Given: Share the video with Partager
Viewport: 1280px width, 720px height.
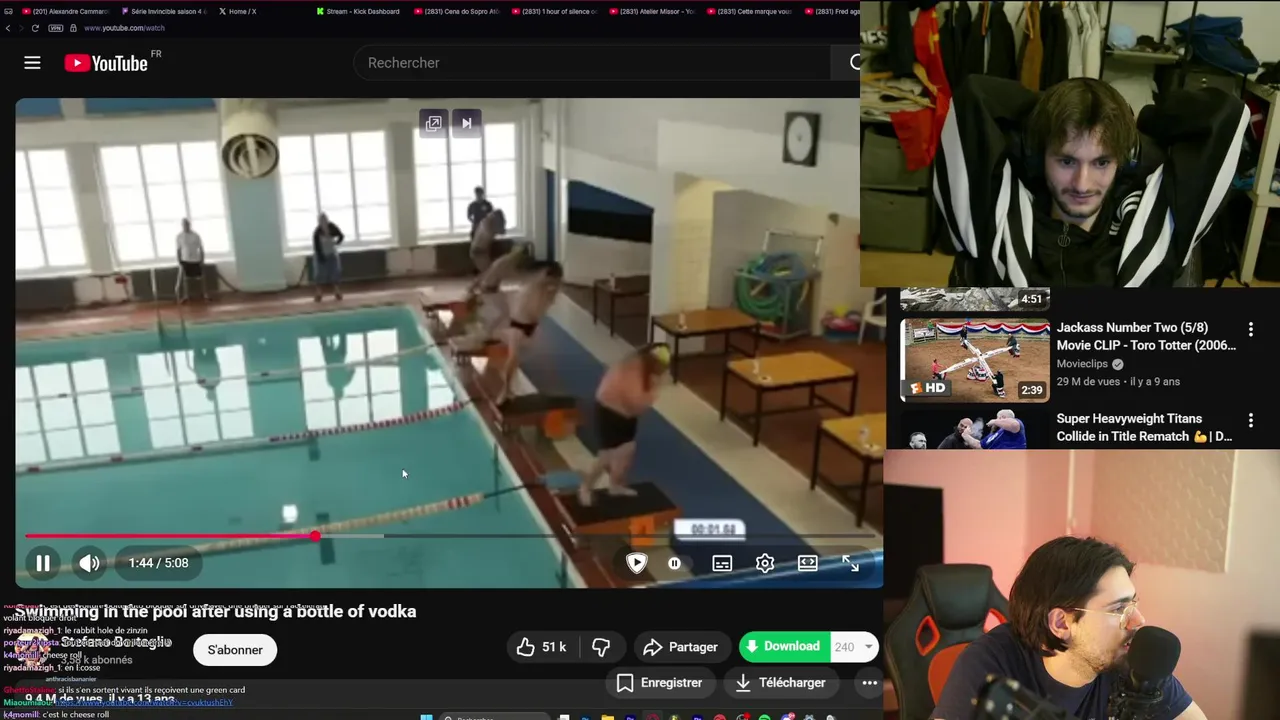Looking at the screenshot, I should [680, 647].
